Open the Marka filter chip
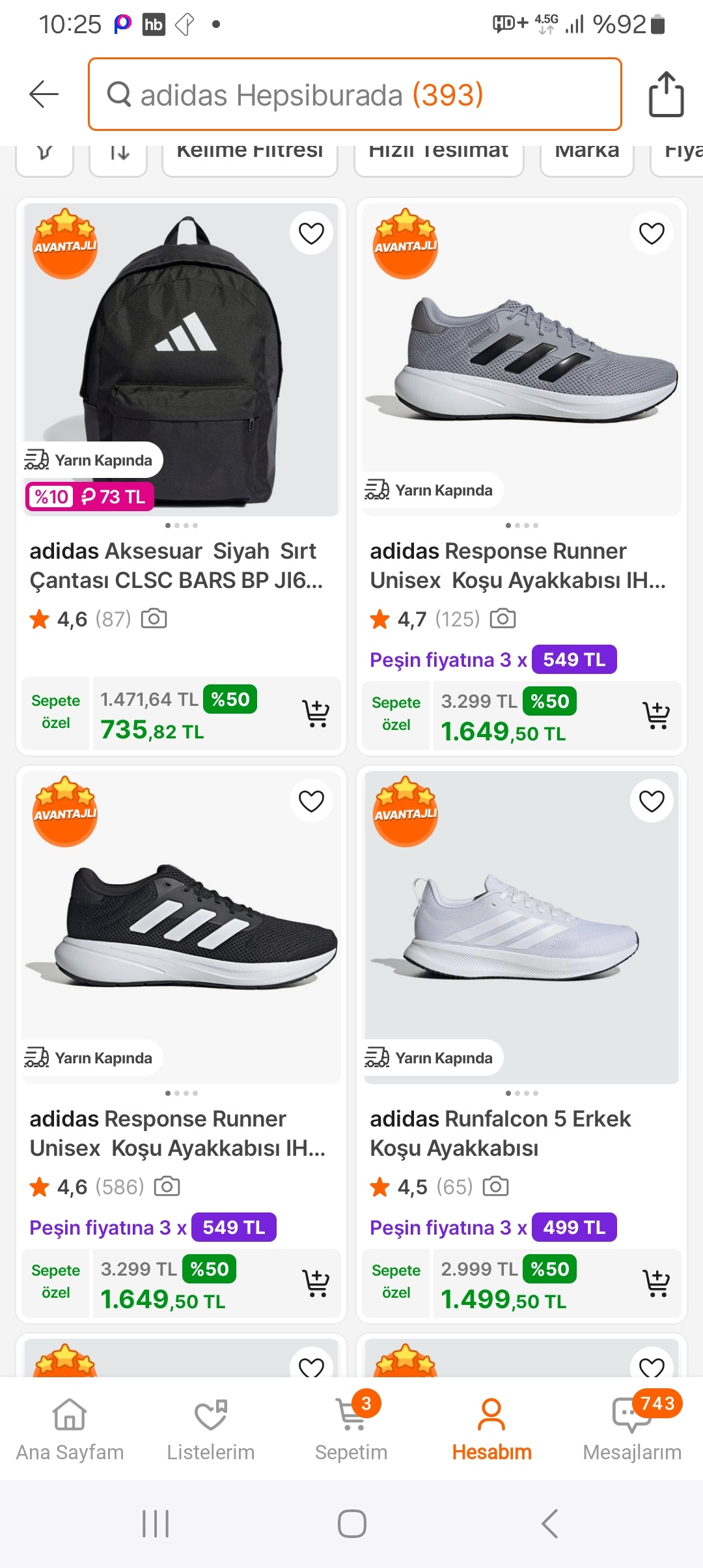Screen dimensions: 703x1568 (x=586, y=154)
